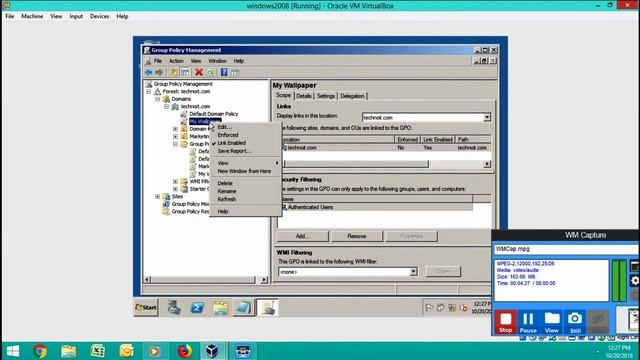The width and height of the screenshot is (640, 360).
Task: Open Chrome from the host taskbar
Action: 40,351
